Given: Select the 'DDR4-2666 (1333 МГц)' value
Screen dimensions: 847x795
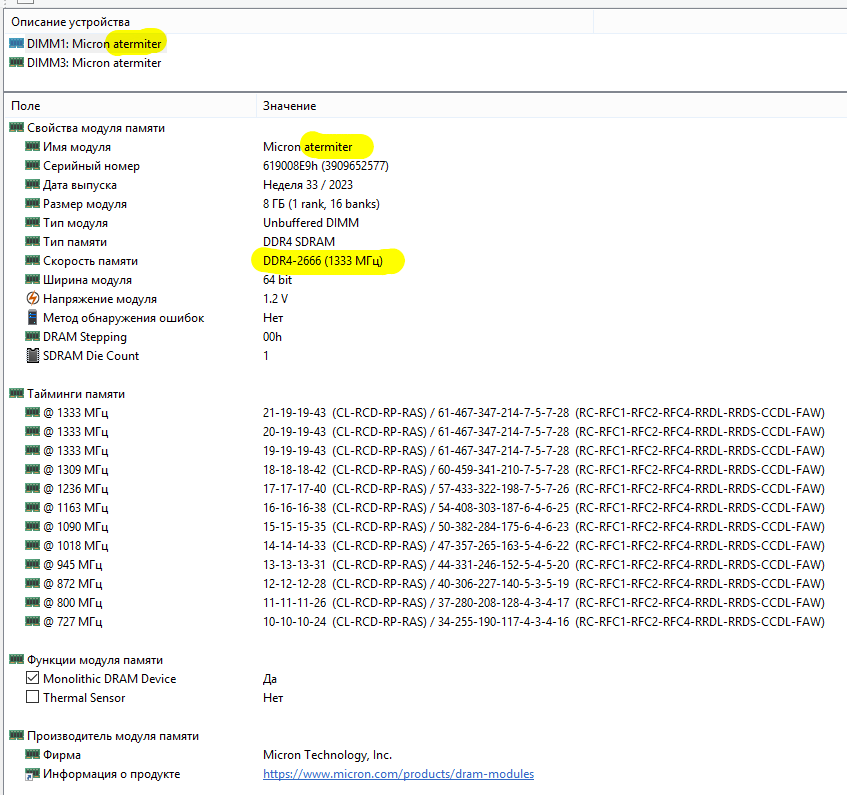Looking at the screenshot, I should point(322,261).
